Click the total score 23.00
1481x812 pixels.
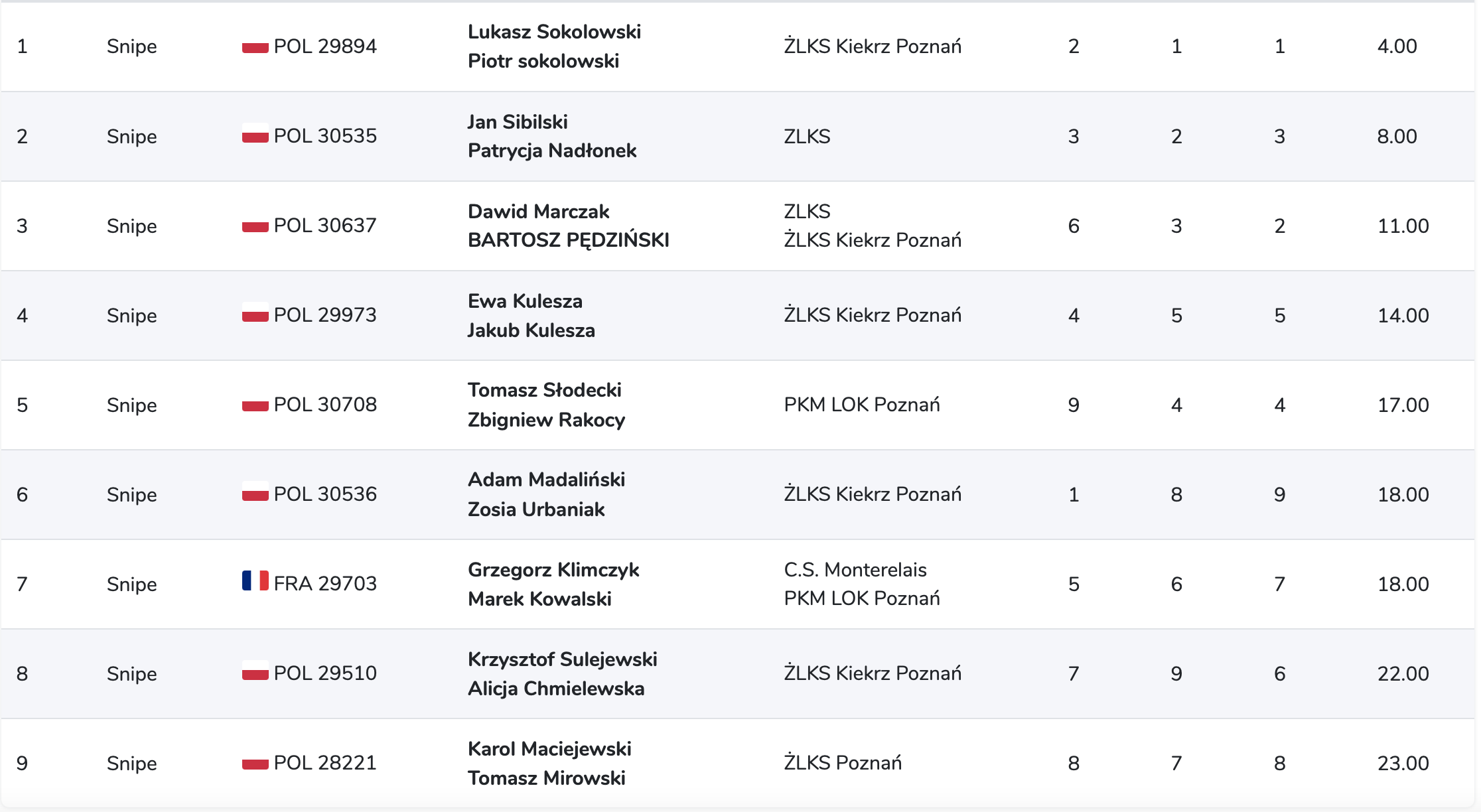pos(1403,764)
